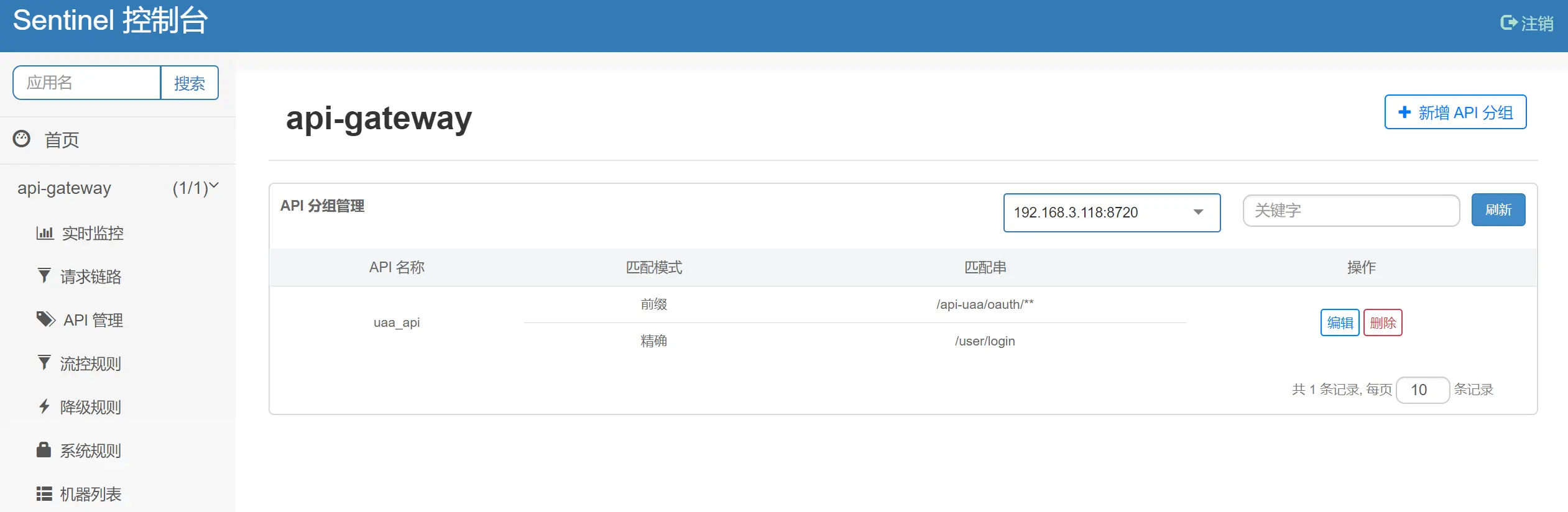Viewport: 1568px width, 512px height.
Task: Focus the 关键字 keyword field
Action: click(1350, 211)
